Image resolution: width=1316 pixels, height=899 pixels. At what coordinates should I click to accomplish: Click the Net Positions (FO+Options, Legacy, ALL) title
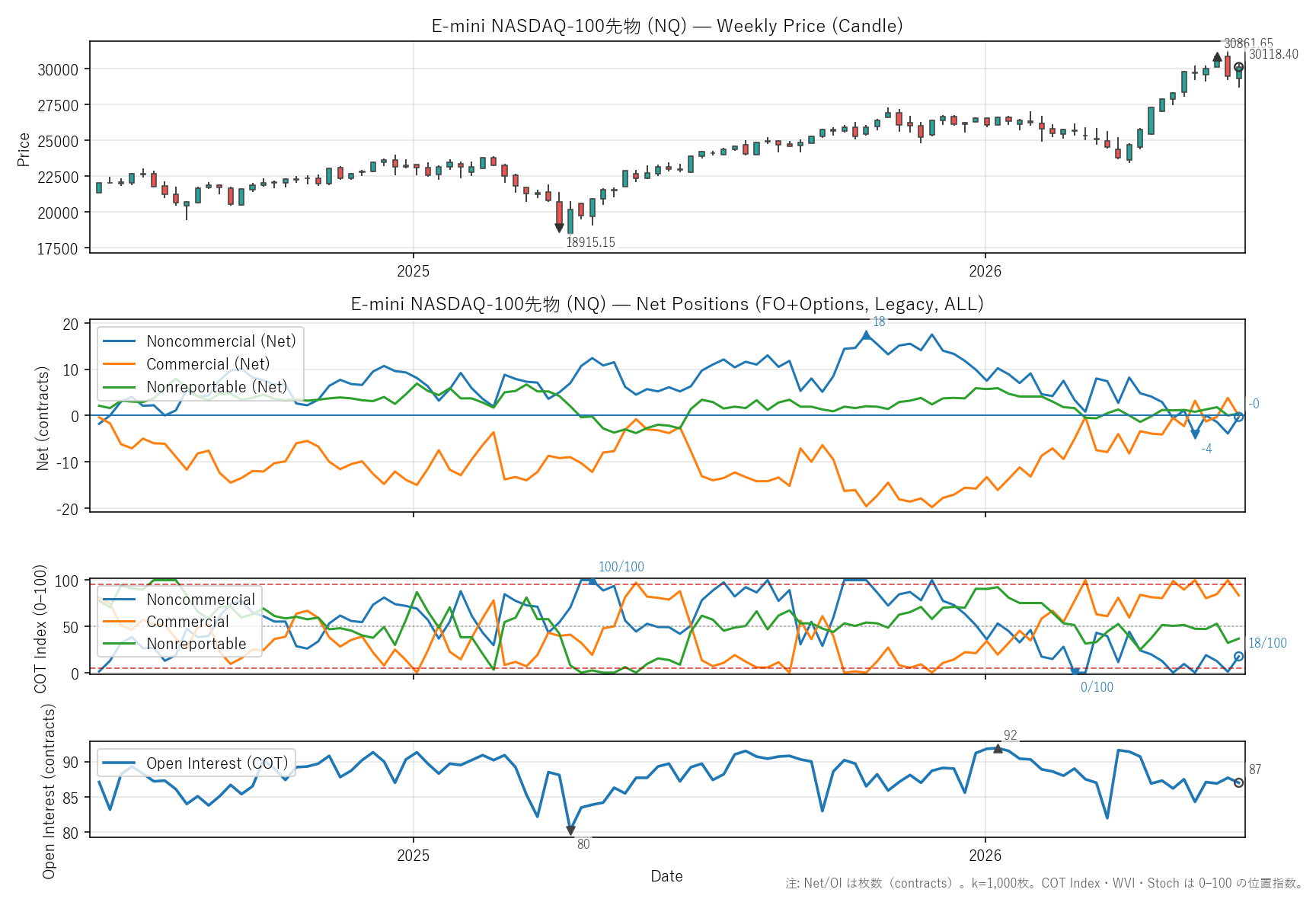pos(667,304)
